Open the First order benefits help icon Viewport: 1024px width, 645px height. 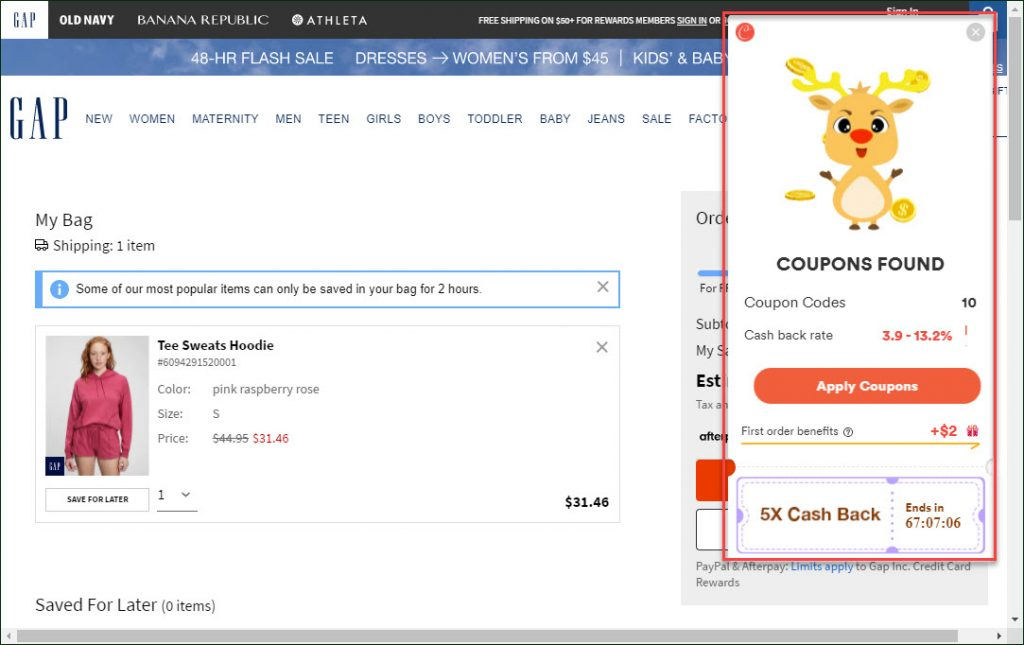point(848,432)
